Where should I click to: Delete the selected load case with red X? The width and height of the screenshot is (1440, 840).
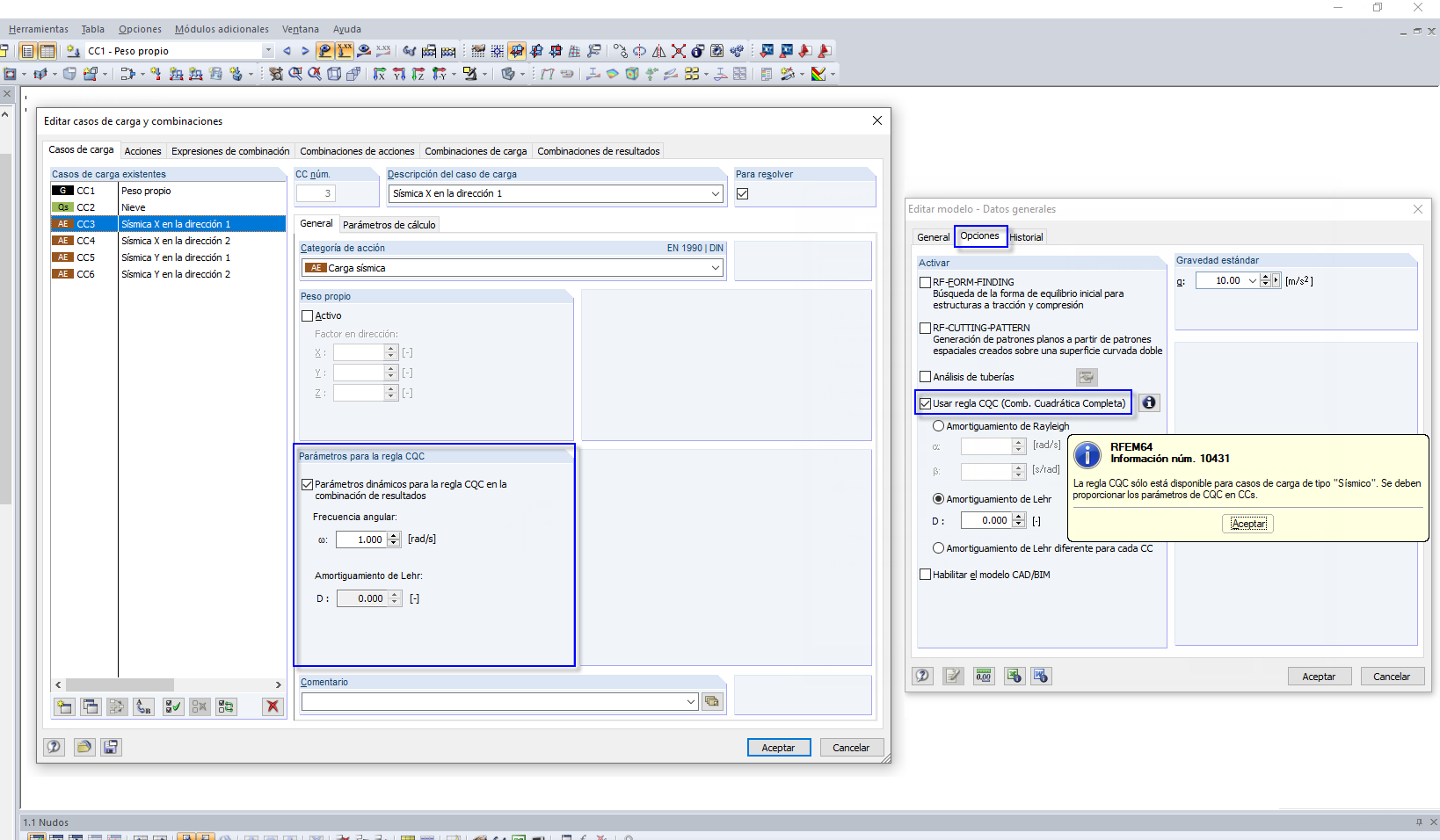273,706
